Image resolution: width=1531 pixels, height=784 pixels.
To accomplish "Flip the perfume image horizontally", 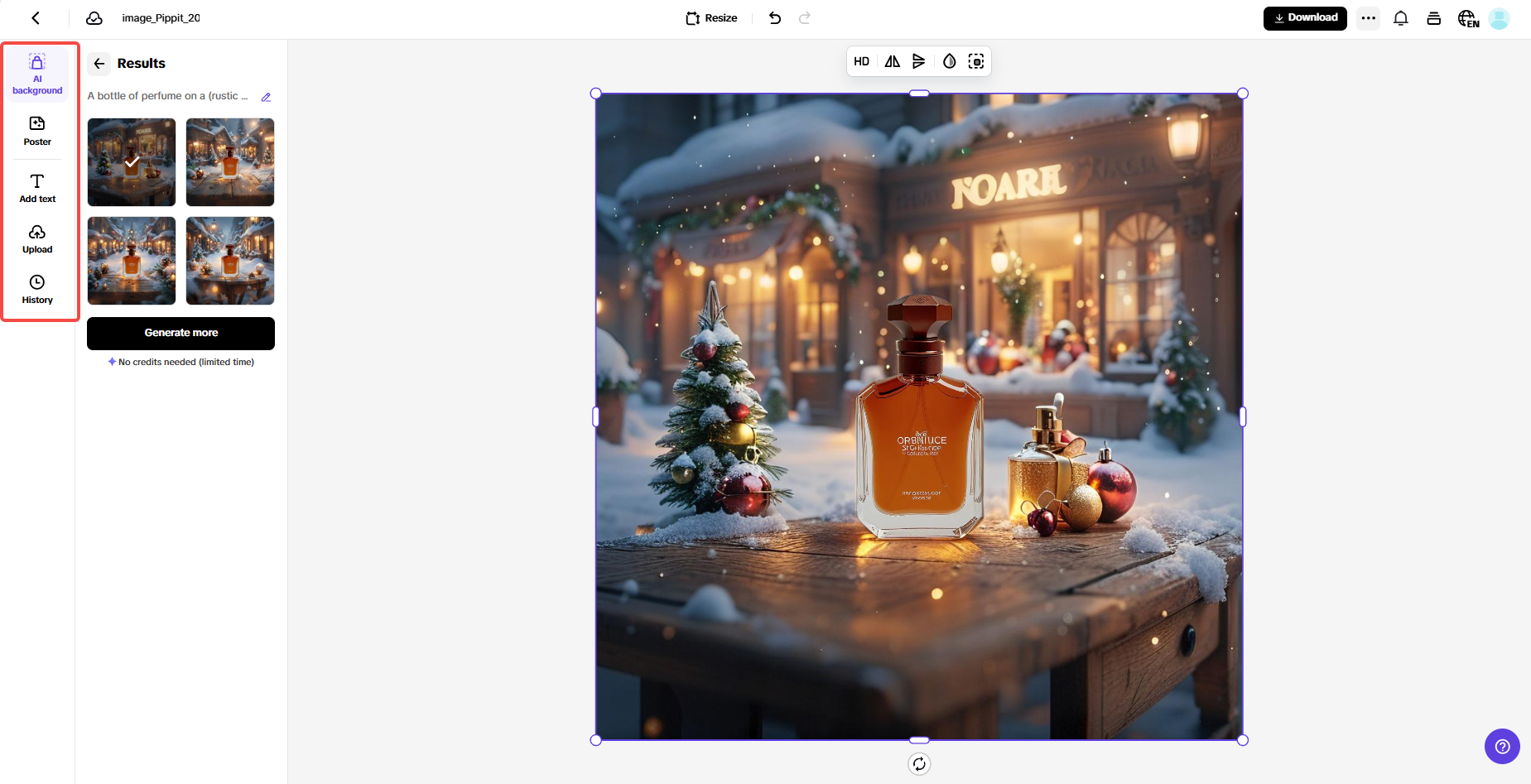I will 891,60.
